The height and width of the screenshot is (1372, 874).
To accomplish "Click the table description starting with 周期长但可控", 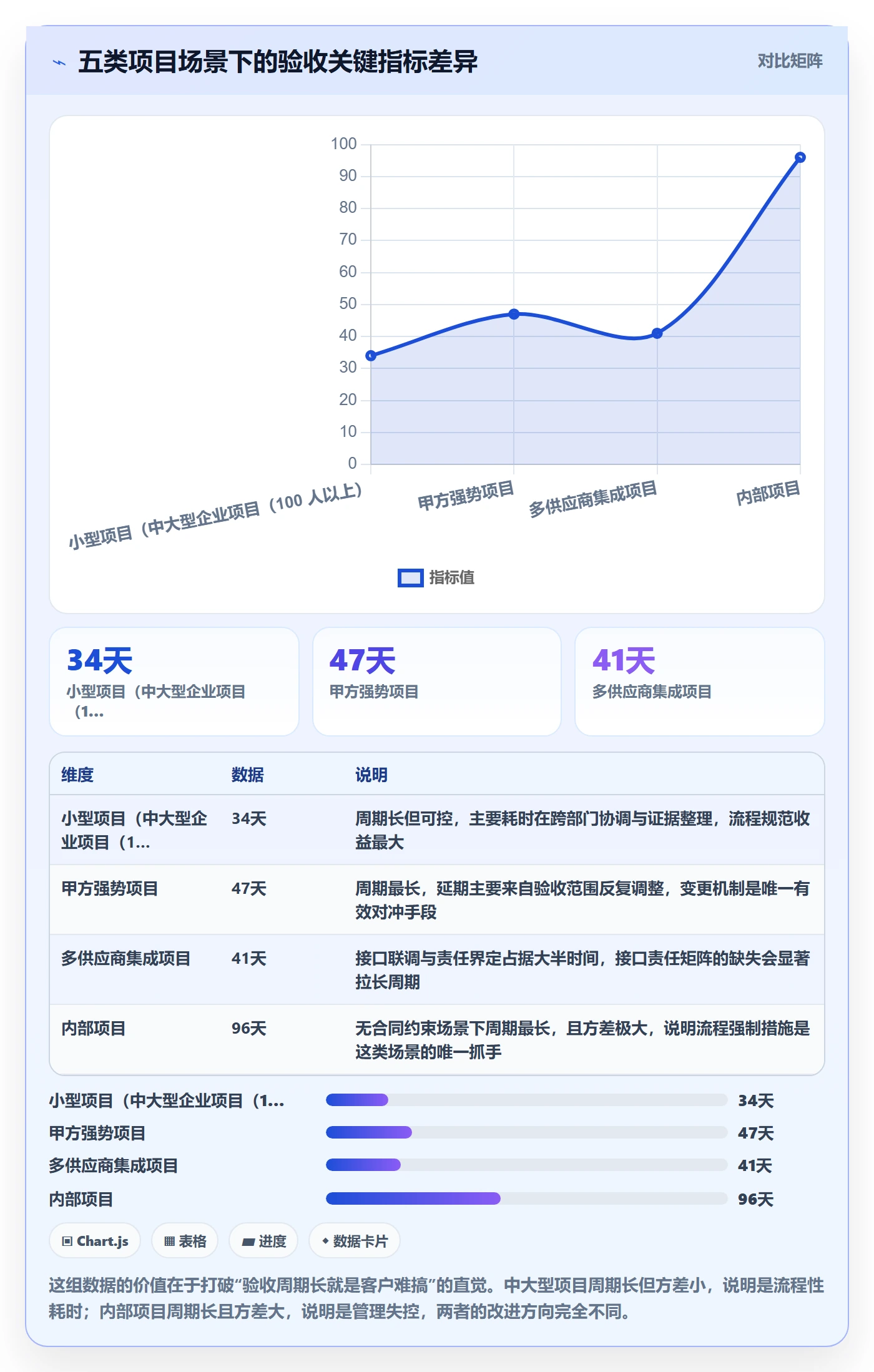I will pos(582,830).
